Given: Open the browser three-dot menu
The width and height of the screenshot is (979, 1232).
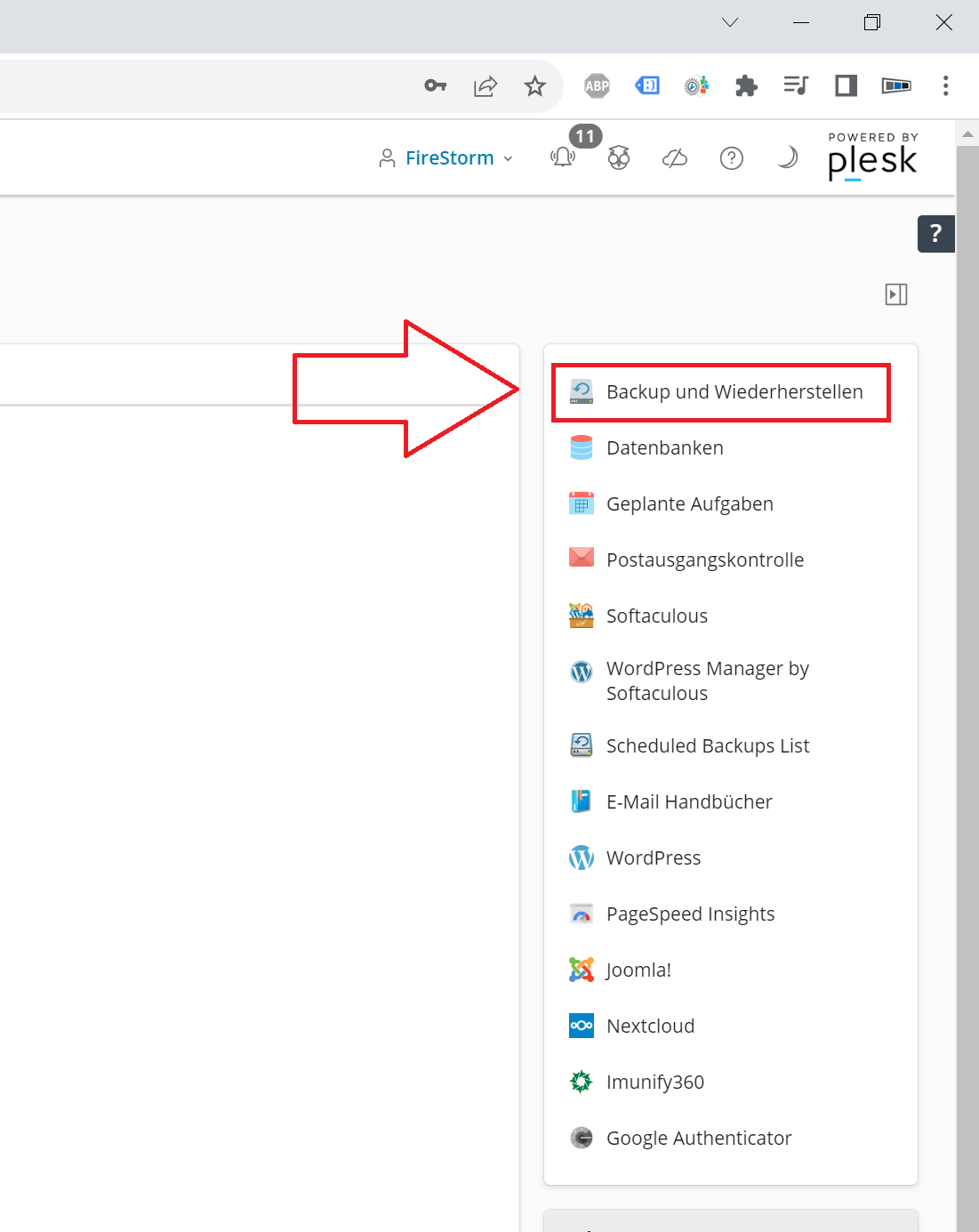Looking at the screenshot, I should tap(945, 85).
